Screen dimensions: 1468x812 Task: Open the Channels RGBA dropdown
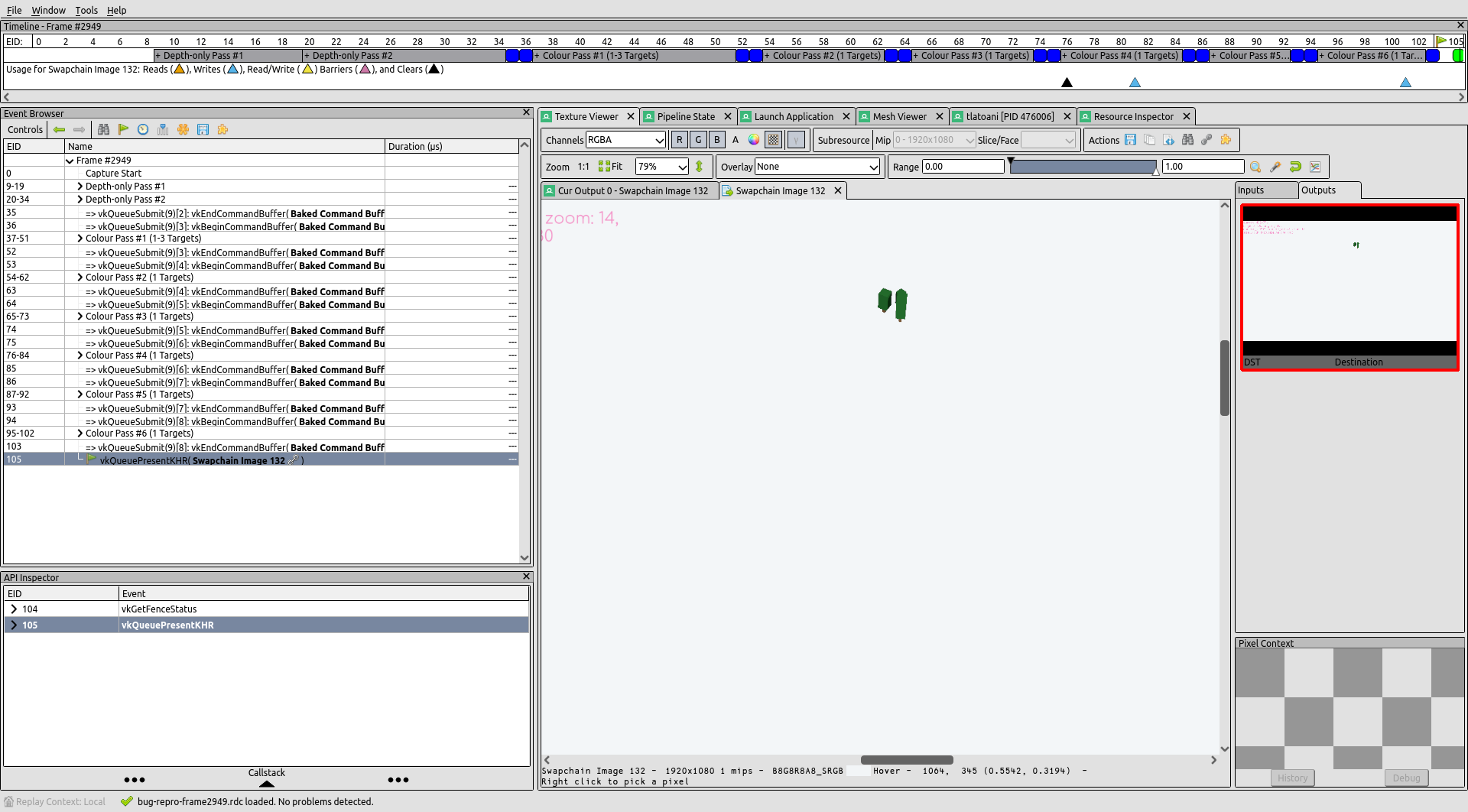(625, 140)
